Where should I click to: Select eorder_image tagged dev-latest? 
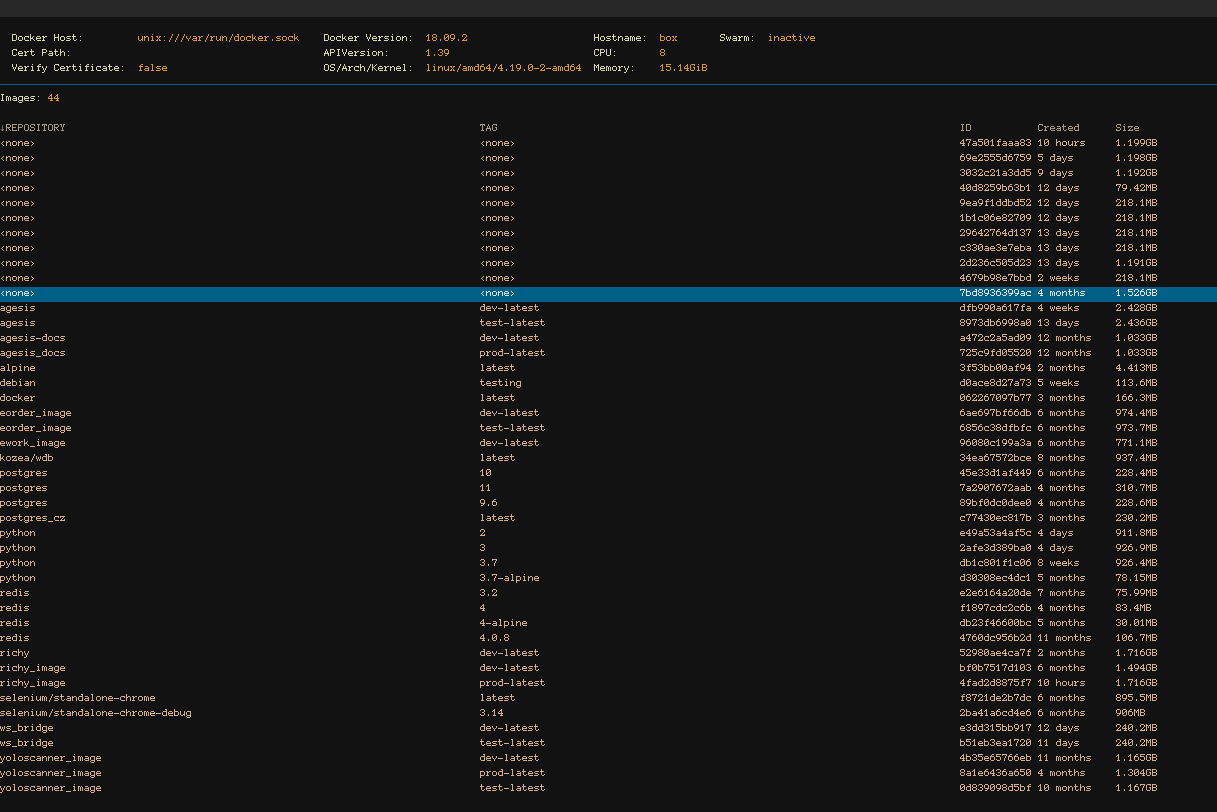tap(608, 413)
